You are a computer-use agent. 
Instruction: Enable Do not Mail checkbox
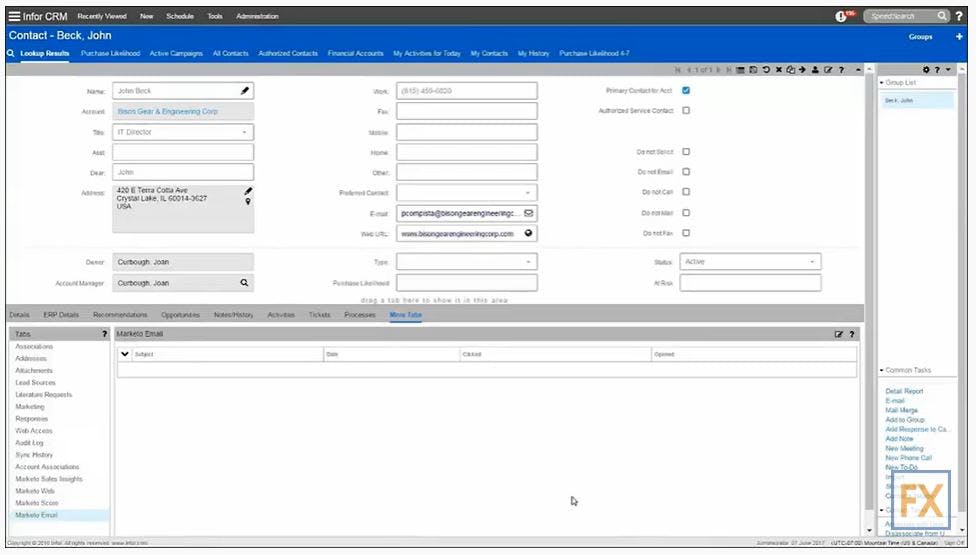[686, 213]
